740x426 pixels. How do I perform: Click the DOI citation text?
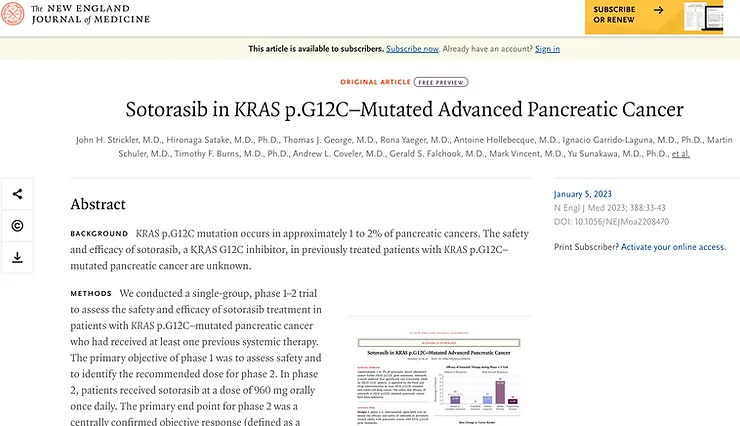tap(611, 222)
